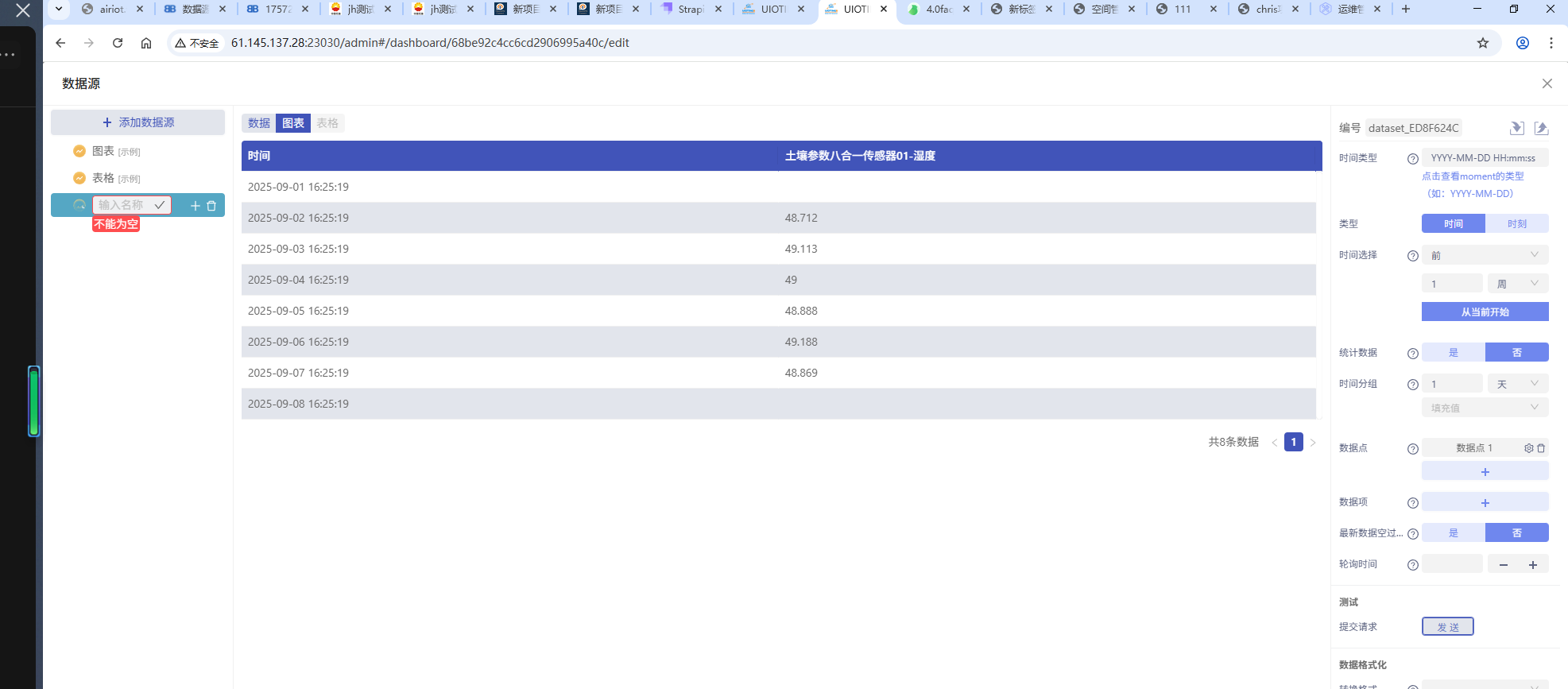This screenshot has height=689, width=1568.
Task: Confirm data source name with checkmark
Action: coord(160,205)
